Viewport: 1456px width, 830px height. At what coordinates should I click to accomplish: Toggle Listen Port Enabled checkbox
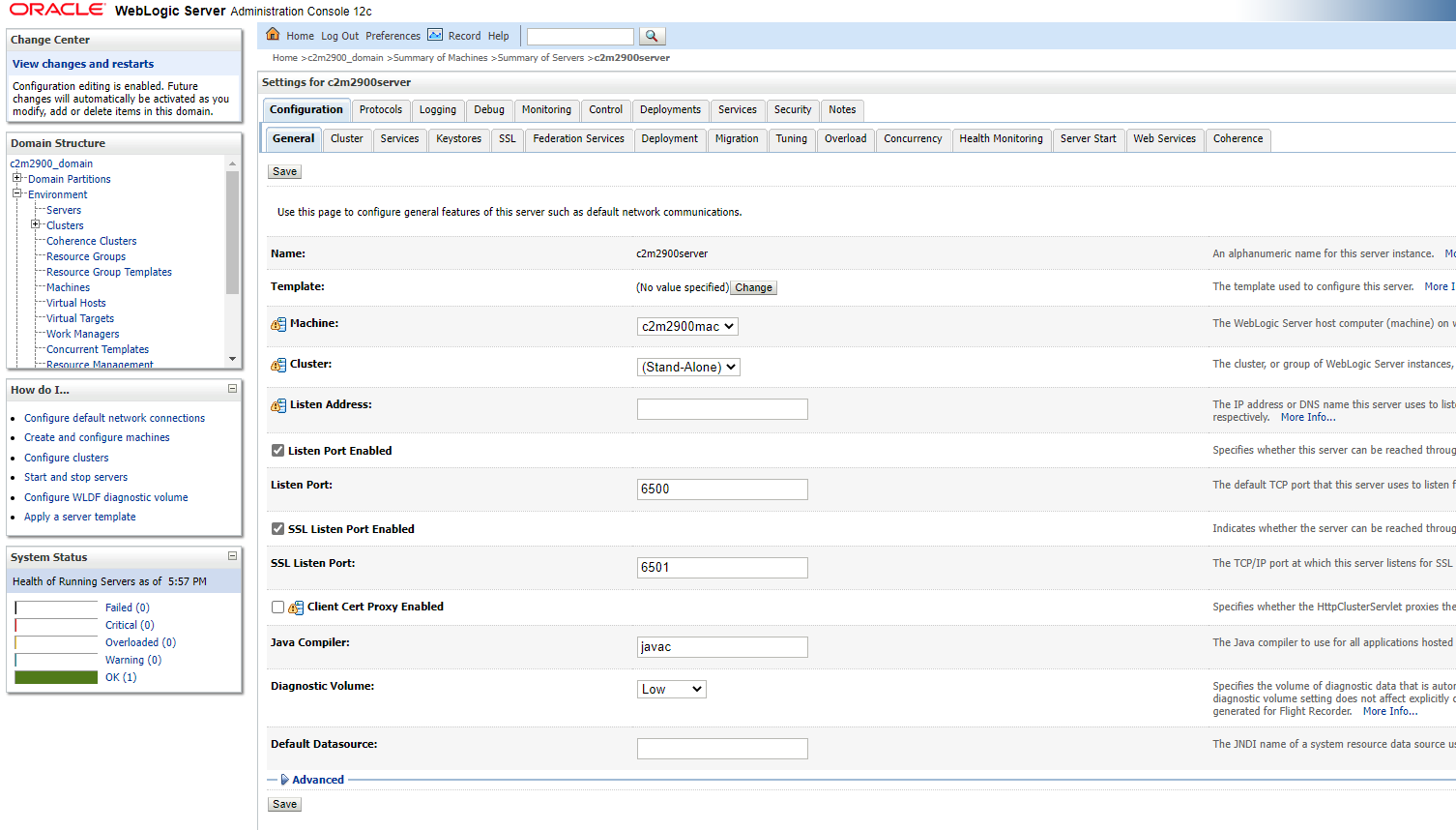coord(277,451)
